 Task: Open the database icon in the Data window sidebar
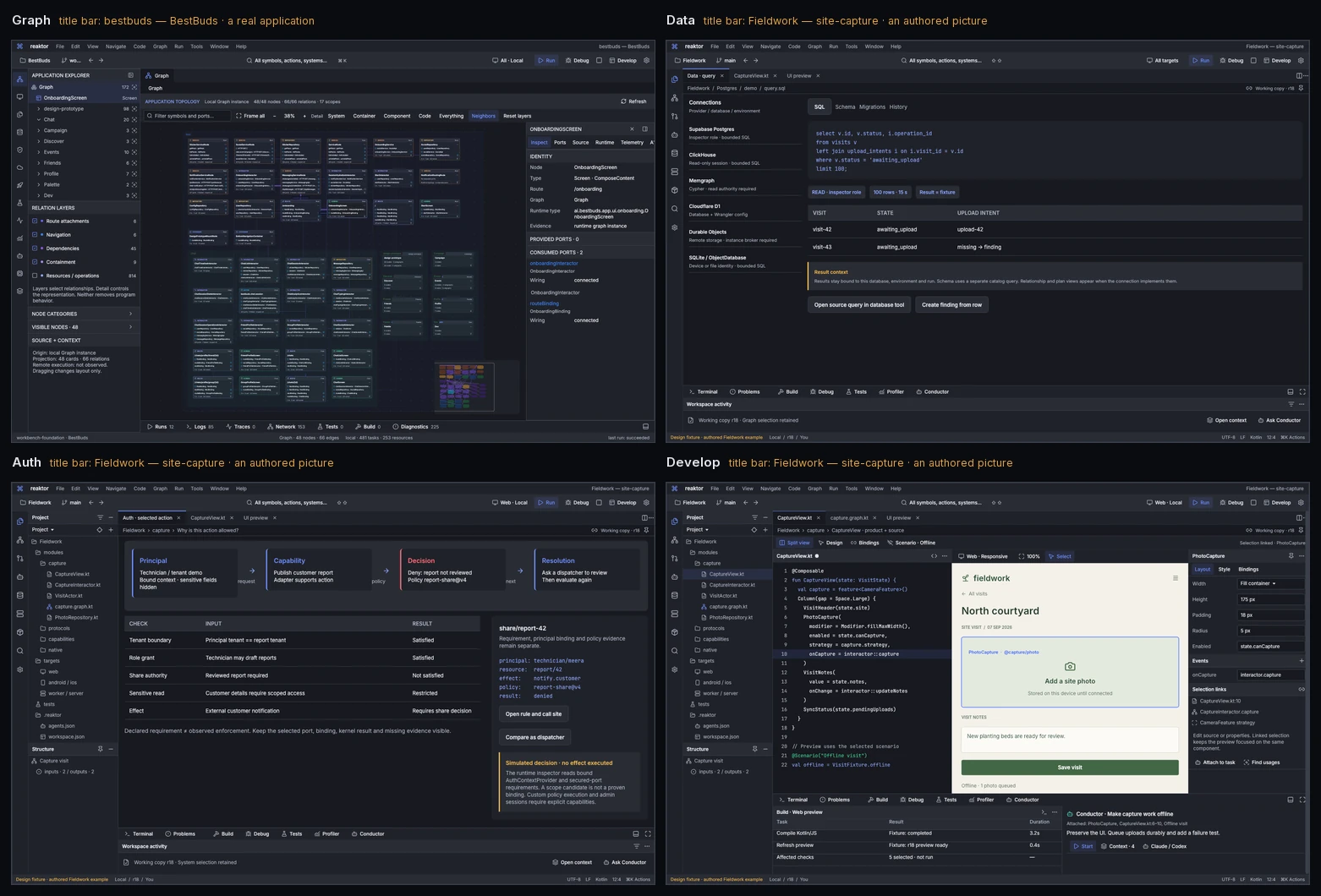click(674, 153)
